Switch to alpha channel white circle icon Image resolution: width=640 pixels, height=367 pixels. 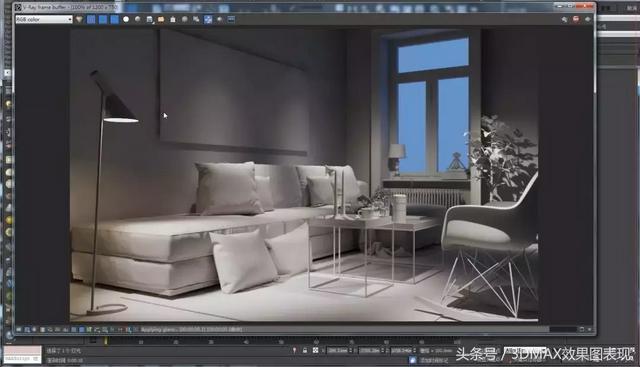point(126,19)
